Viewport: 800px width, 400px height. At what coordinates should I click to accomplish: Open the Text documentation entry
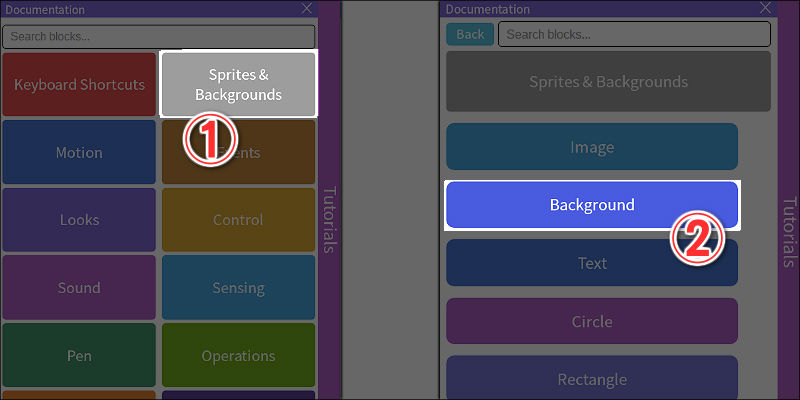pos(592,263)
